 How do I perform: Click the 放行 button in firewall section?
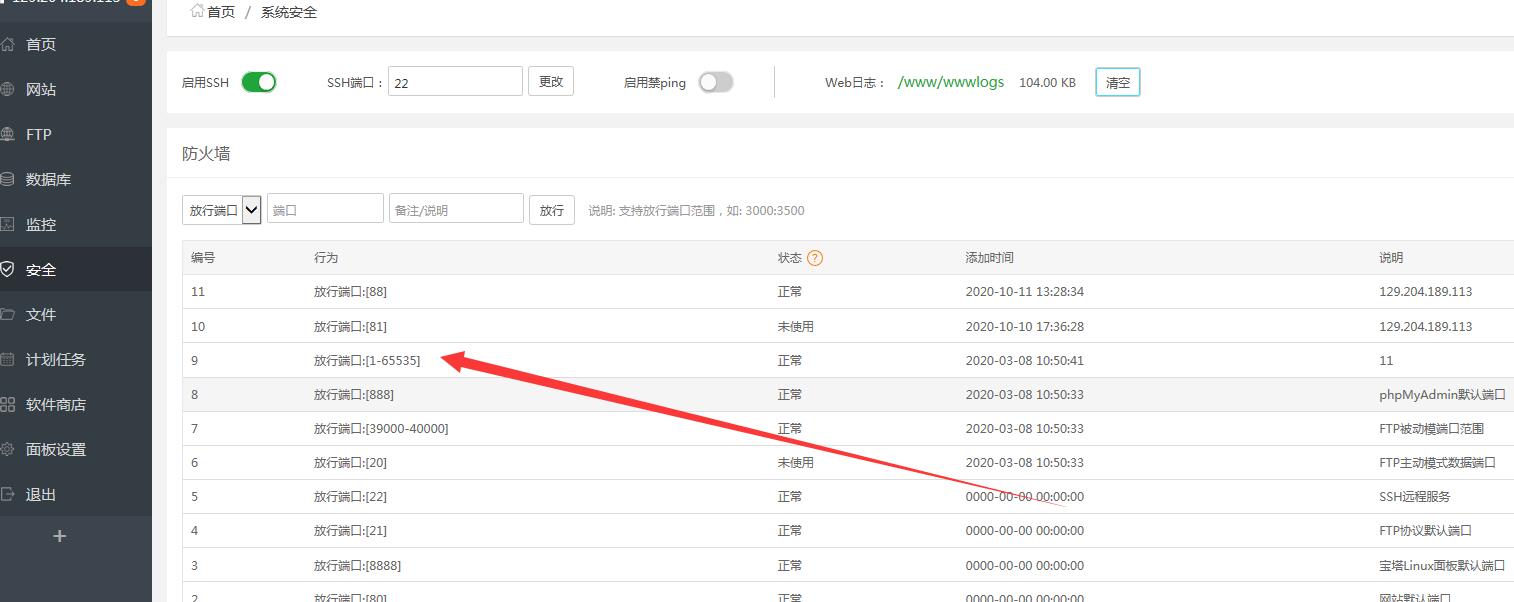point(552,210)
